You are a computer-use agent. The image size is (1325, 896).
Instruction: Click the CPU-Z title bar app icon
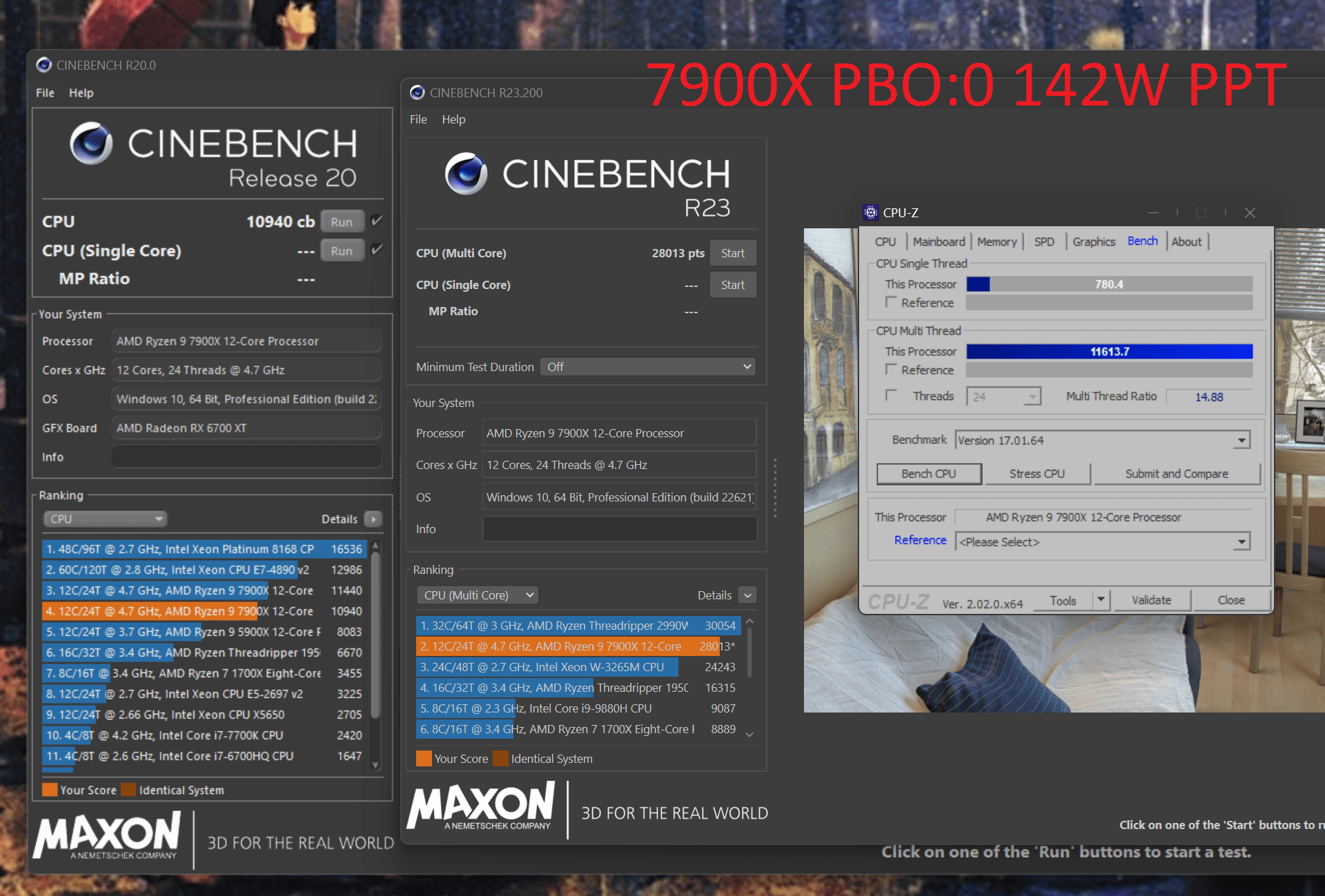click(x=871, y=212)
